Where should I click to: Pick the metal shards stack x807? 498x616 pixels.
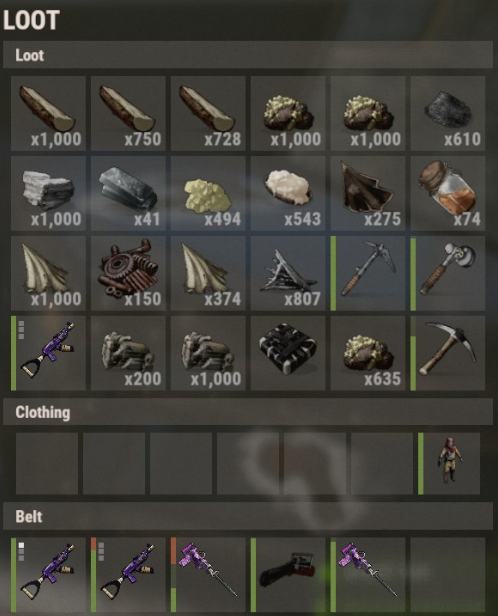click(288, 273)
